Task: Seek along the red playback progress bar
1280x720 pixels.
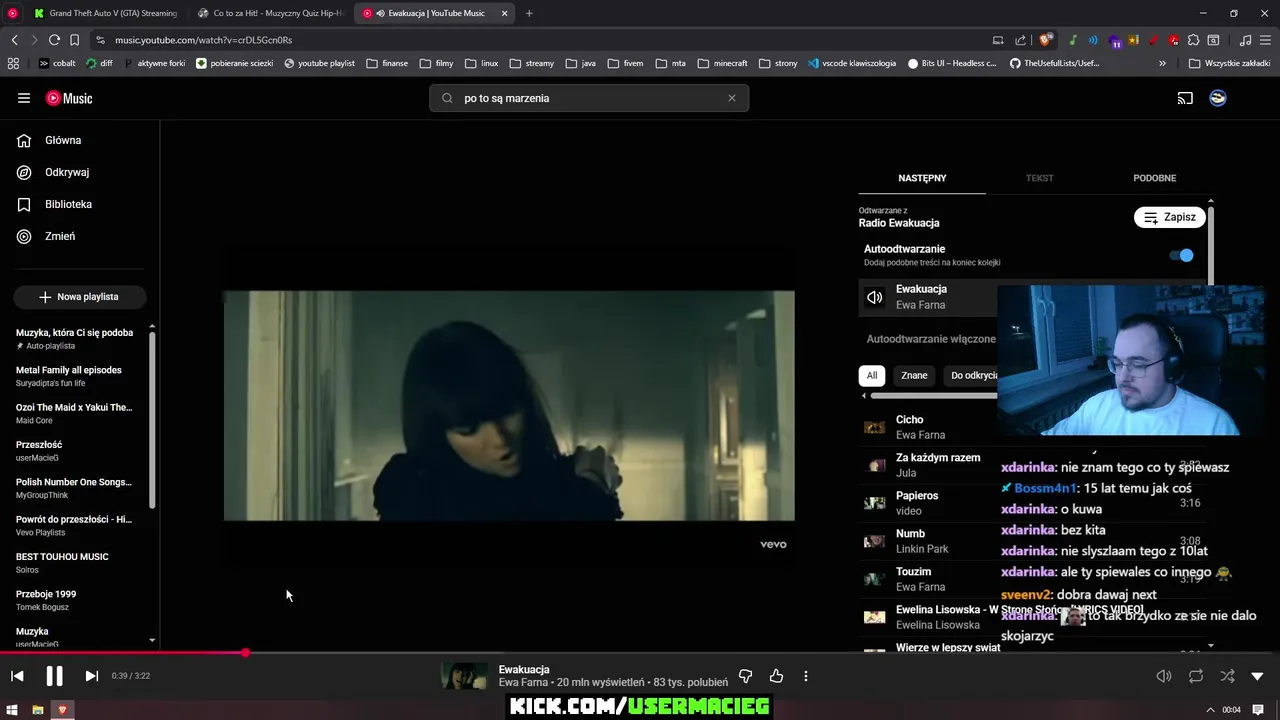Action: 640,653
